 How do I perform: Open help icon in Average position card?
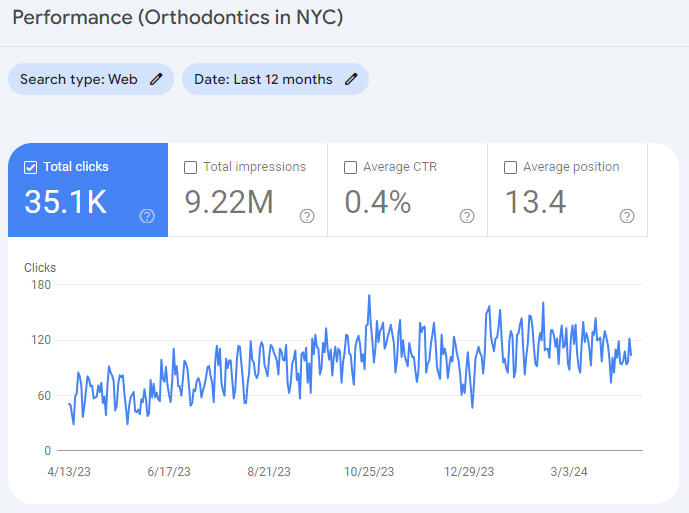(x=627, y=216)
